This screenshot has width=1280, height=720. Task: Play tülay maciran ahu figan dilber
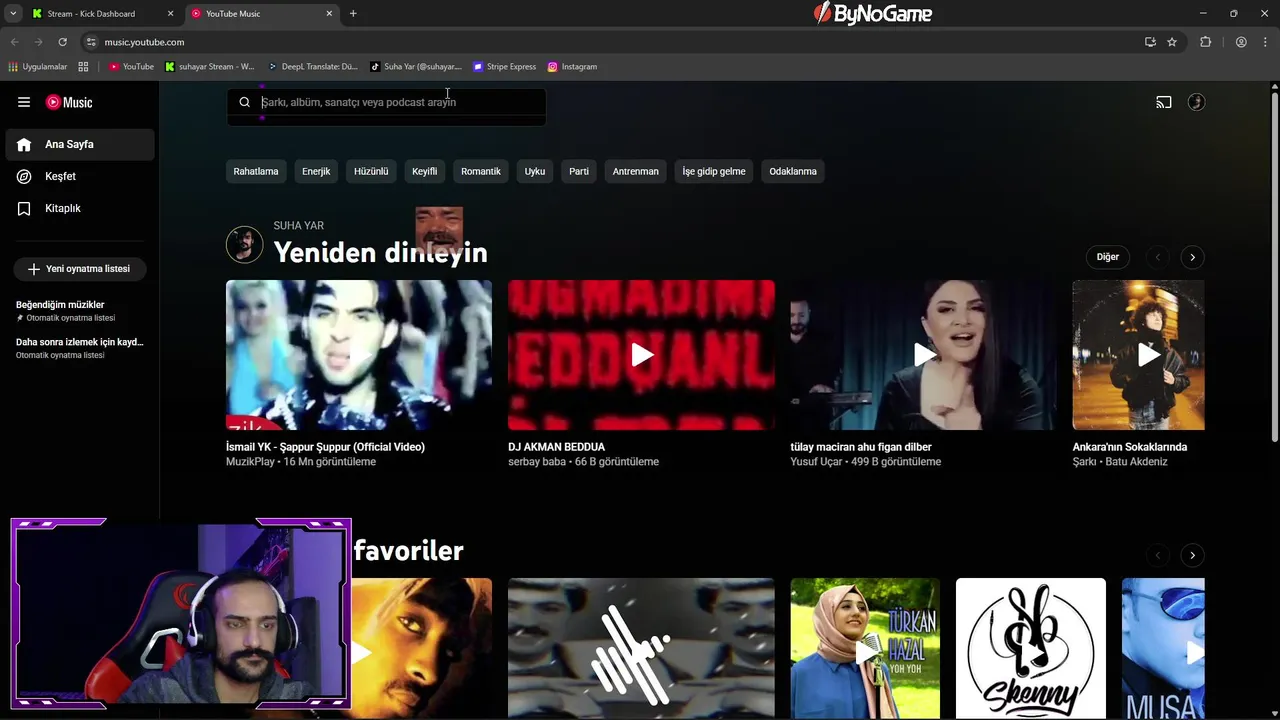click(923, 355)
